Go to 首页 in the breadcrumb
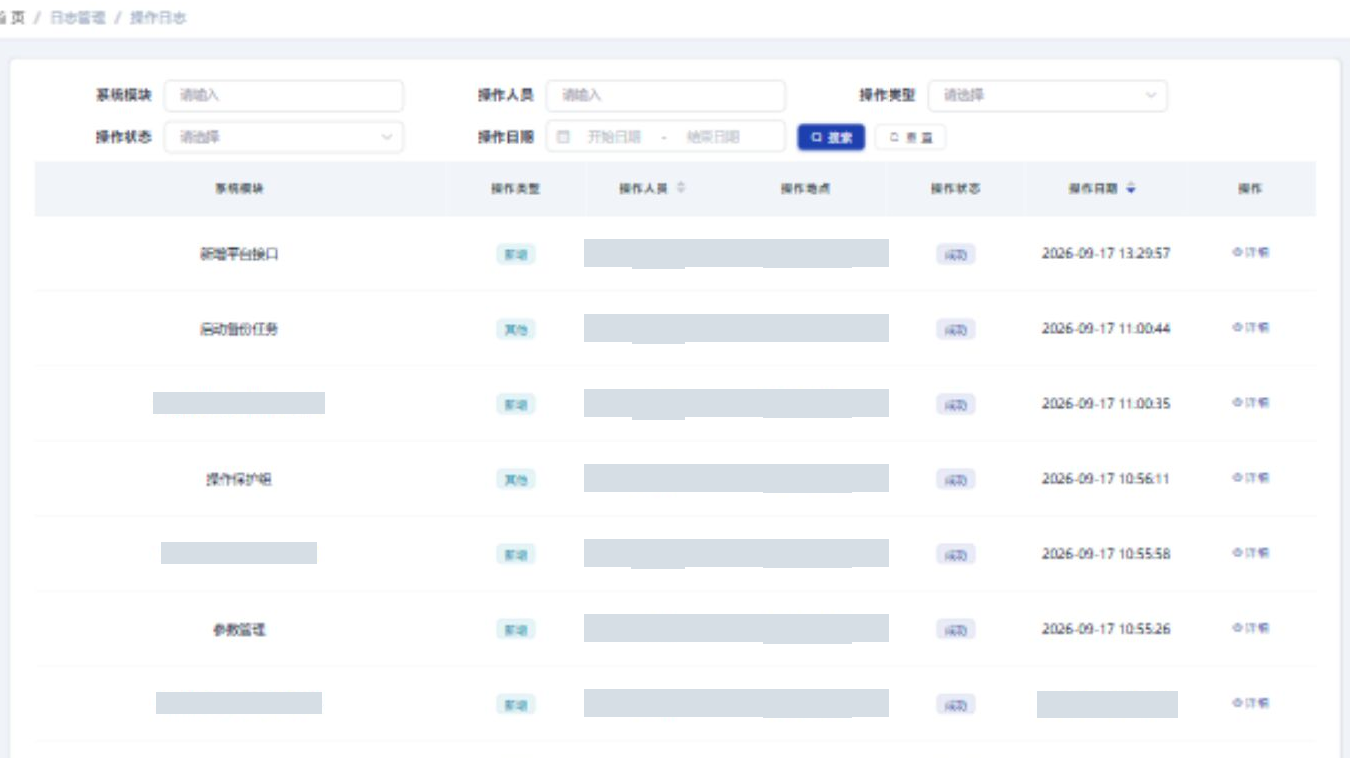The width and height of the screenshot is (1350, 758). [12, 18]
